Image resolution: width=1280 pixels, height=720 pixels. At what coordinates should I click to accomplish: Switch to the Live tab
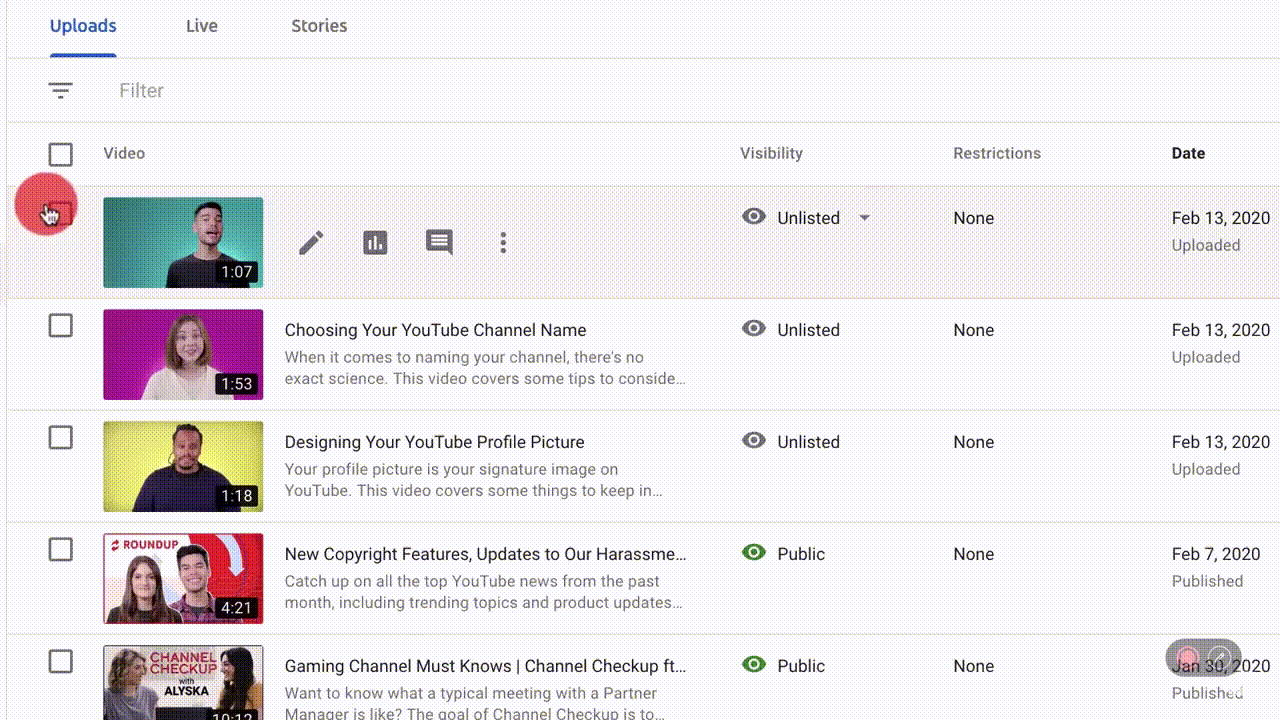[201, 26]
